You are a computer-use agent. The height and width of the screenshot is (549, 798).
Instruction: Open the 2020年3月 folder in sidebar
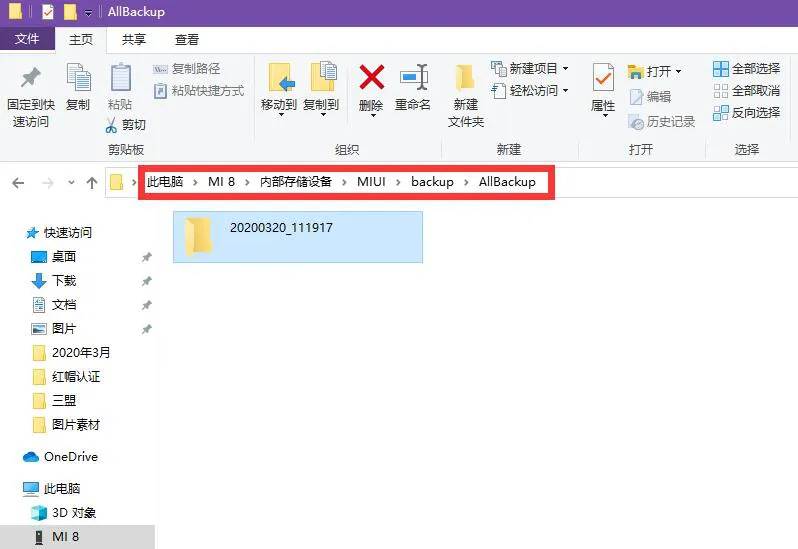pos(71,353)
